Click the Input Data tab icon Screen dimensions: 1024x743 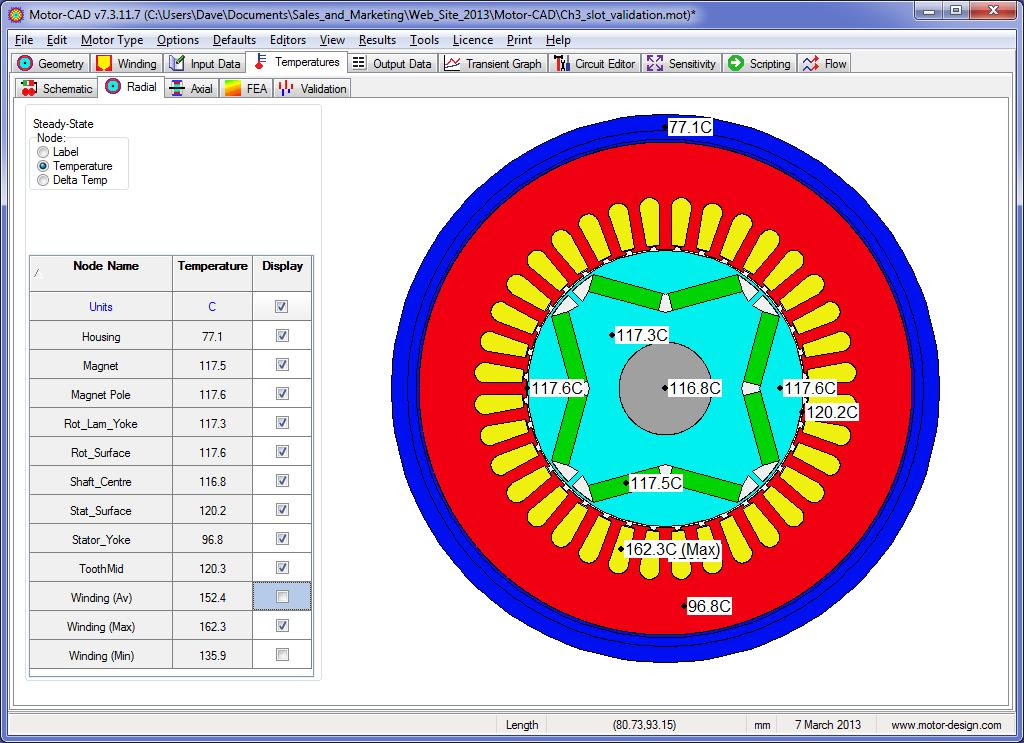176,63
